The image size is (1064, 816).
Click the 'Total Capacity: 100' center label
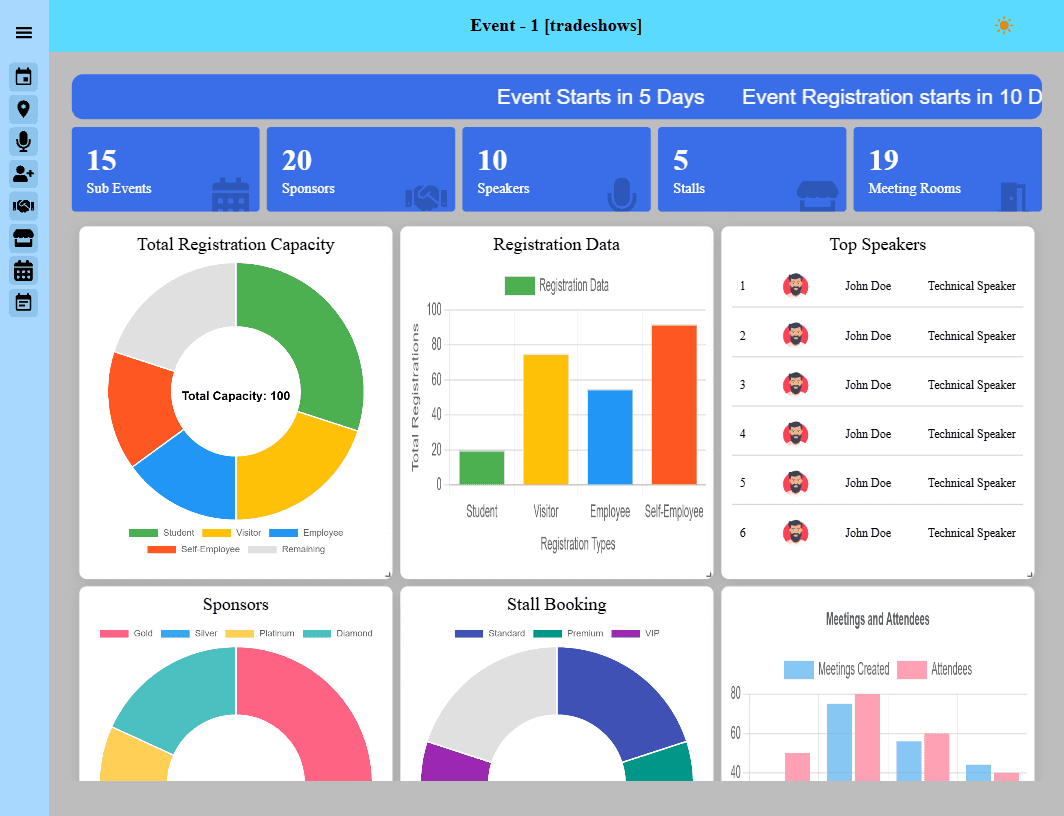pyautogui.click(x=235, y=396)
